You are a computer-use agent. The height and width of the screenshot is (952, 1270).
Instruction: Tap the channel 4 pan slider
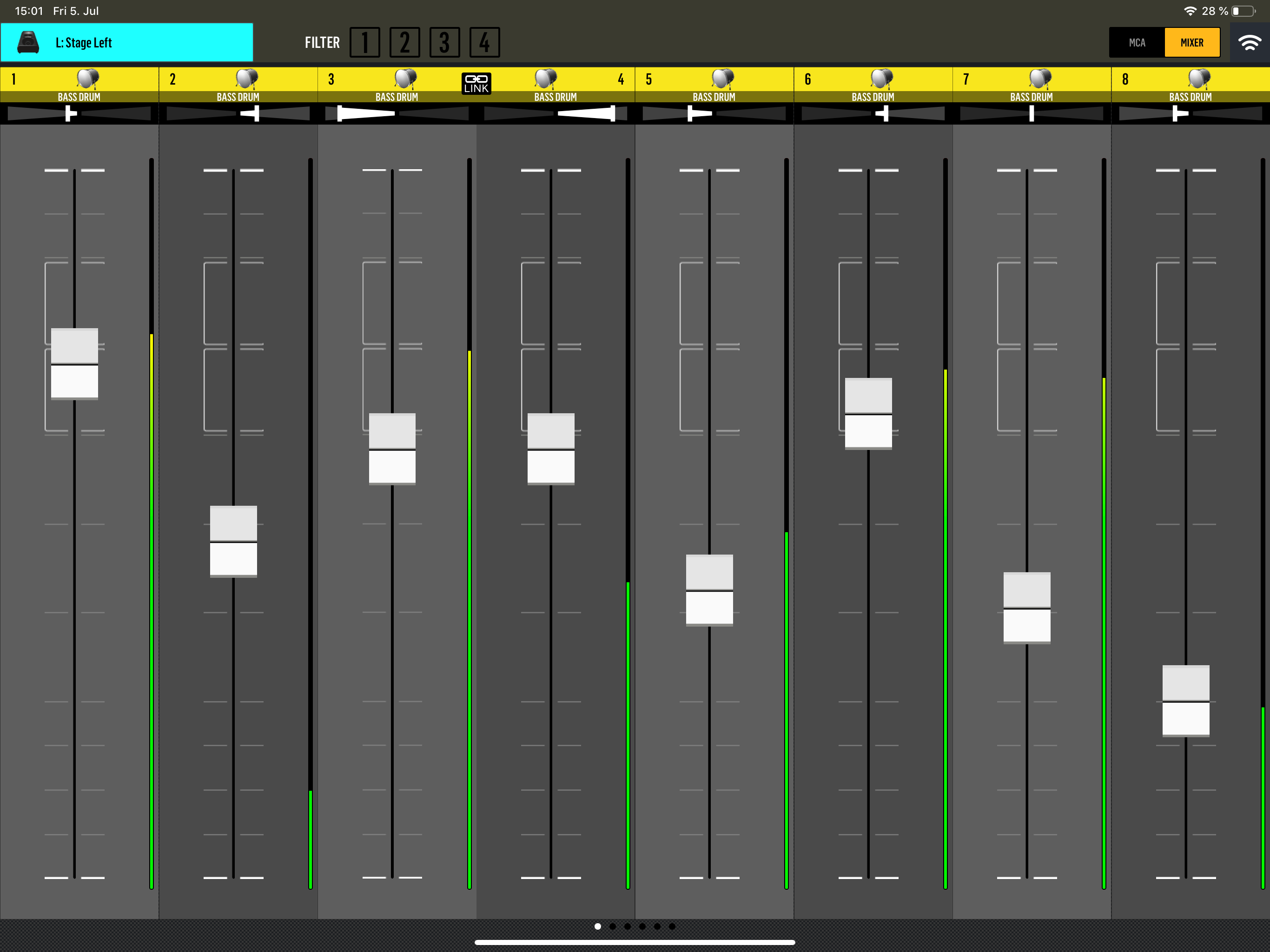555,114
